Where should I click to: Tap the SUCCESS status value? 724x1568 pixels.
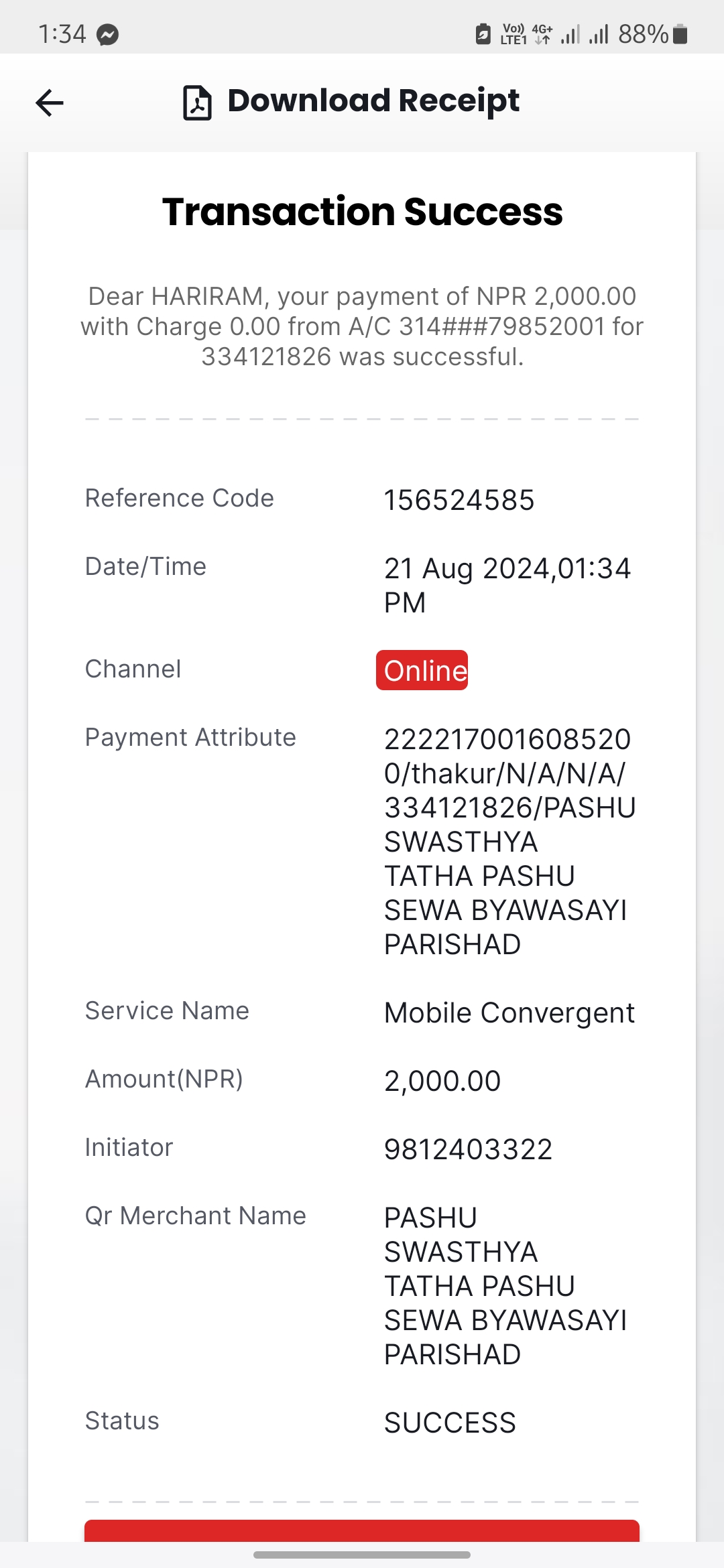pos(450,1423)
